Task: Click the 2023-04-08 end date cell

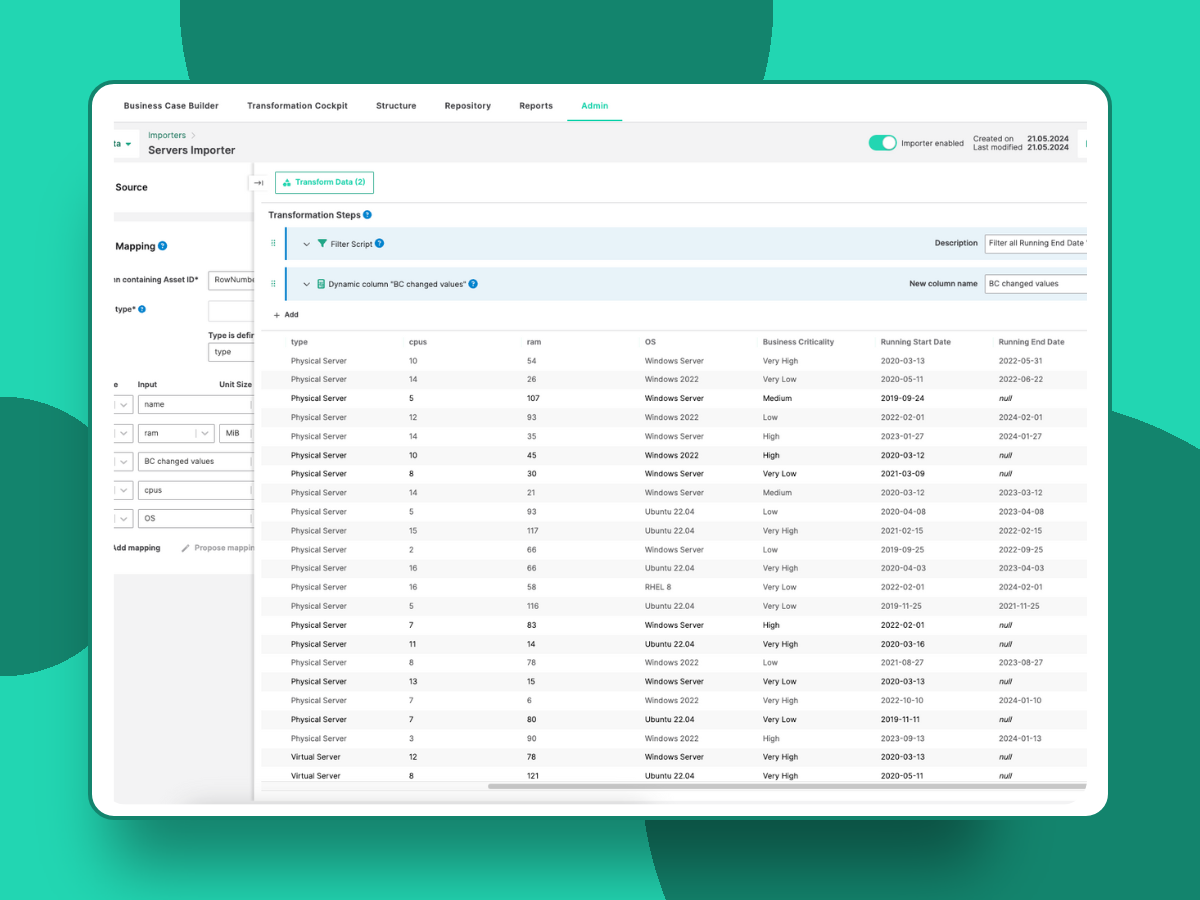Action: tap(1021, 512)
